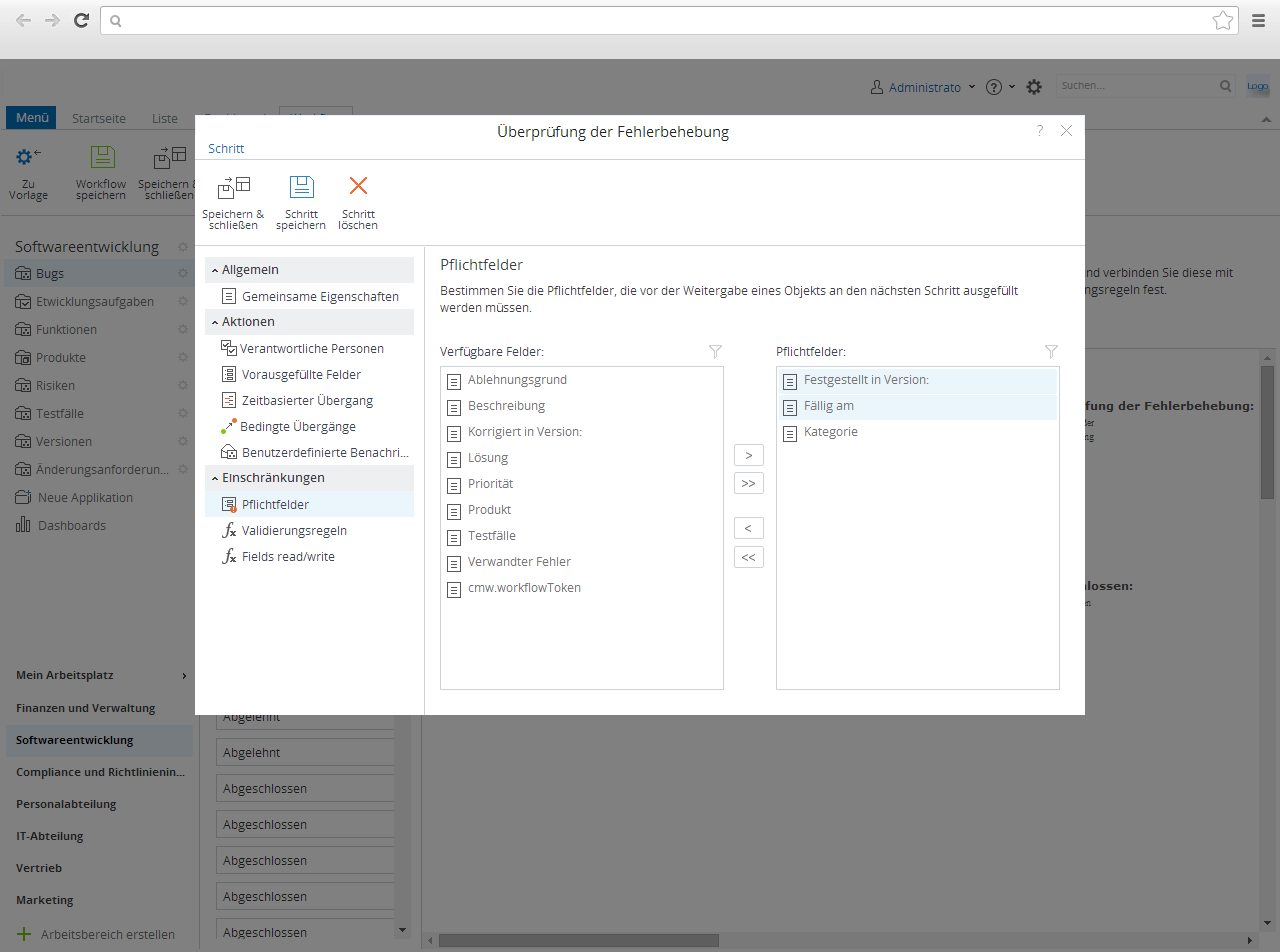The height and width of the screenshot is (952, 1280).
Task: Open Schritt tab in dialog
Action: [226, 148]
